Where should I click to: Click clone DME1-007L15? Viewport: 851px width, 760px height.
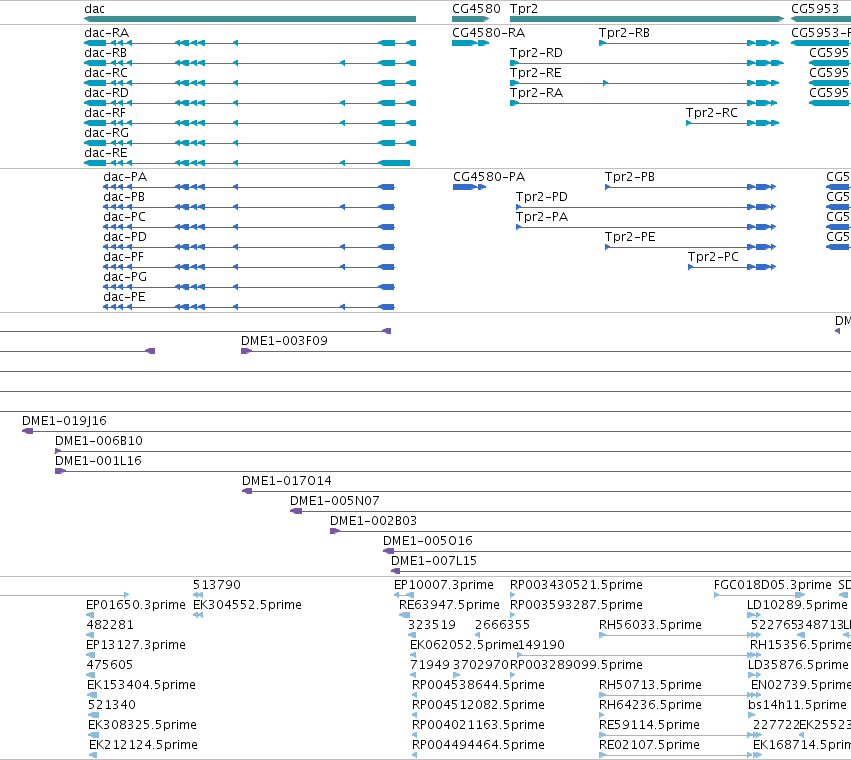click(434, 561)
